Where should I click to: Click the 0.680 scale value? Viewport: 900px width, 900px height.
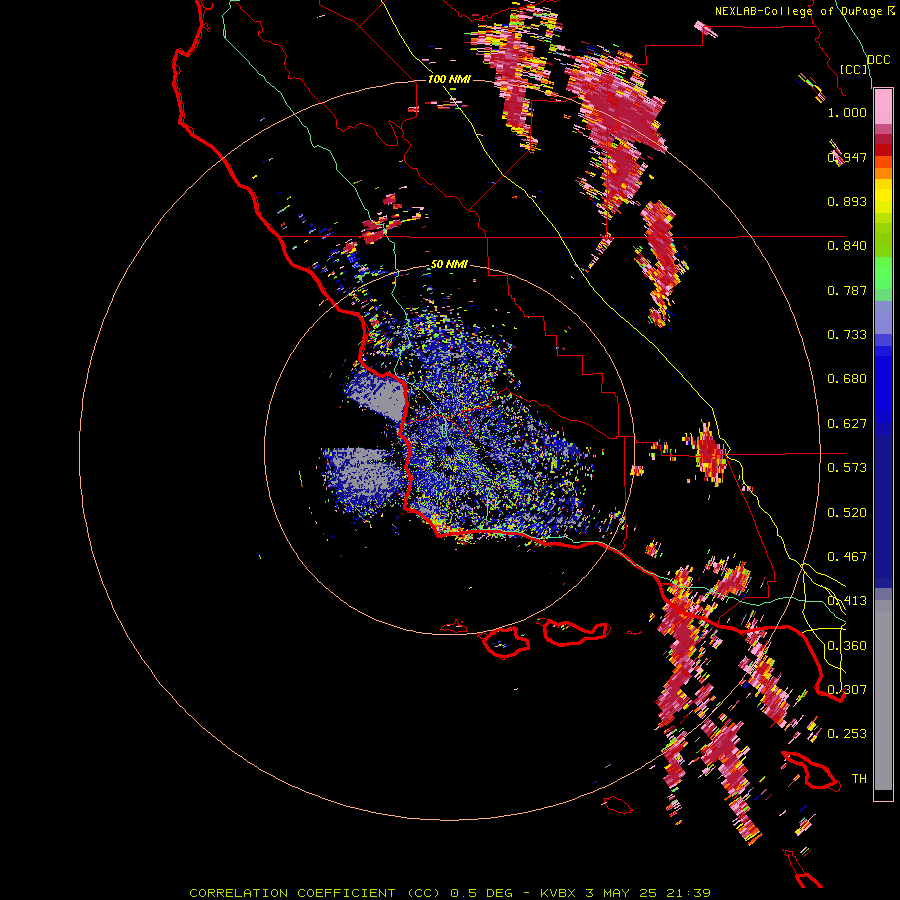[x=847, y=379]
